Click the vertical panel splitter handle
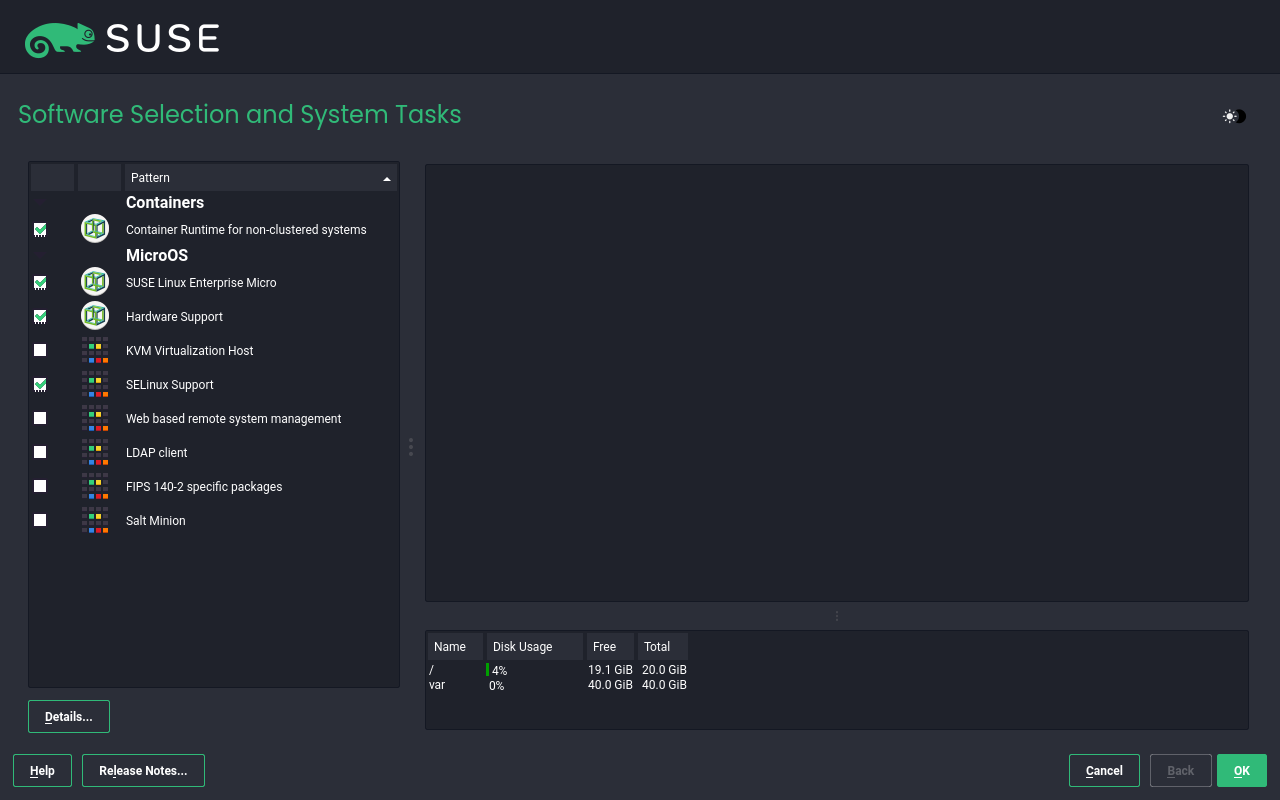 point(411,447)
